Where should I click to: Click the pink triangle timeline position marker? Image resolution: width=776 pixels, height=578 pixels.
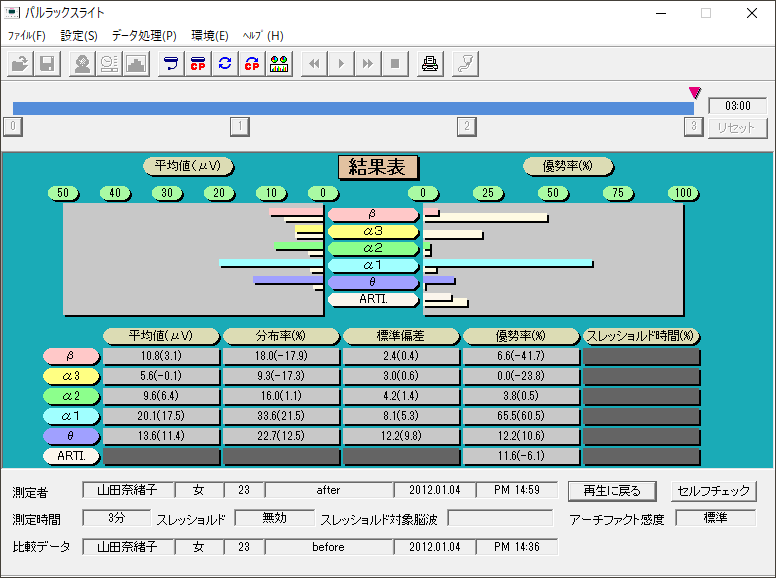(x=695, y=93)
